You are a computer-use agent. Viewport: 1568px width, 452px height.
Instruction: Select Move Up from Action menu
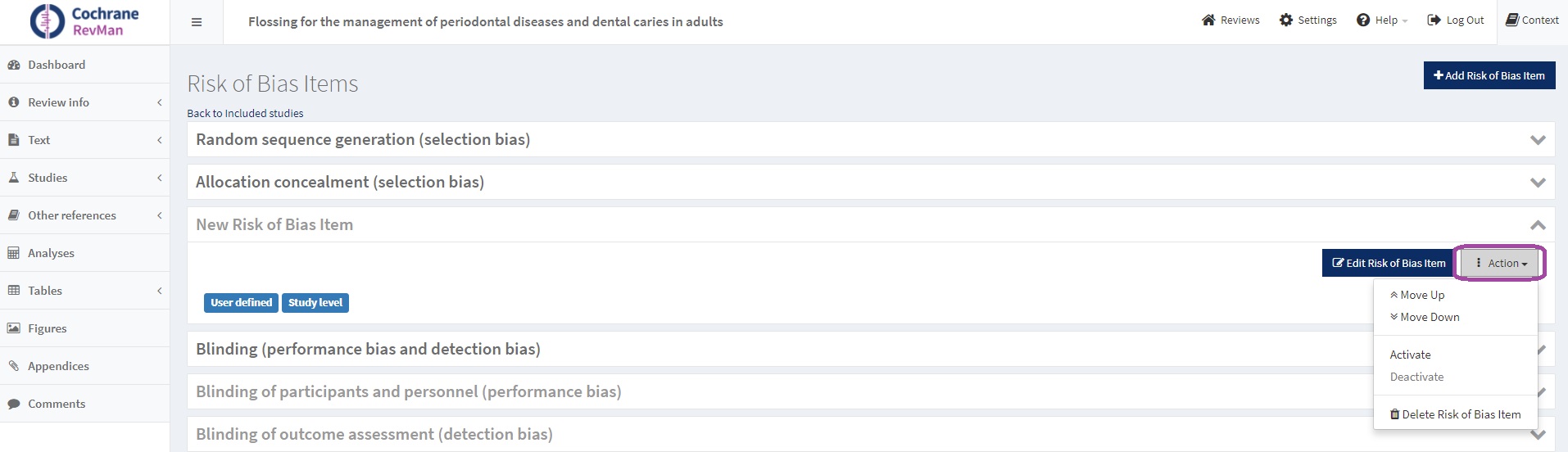click(1421, 295)
